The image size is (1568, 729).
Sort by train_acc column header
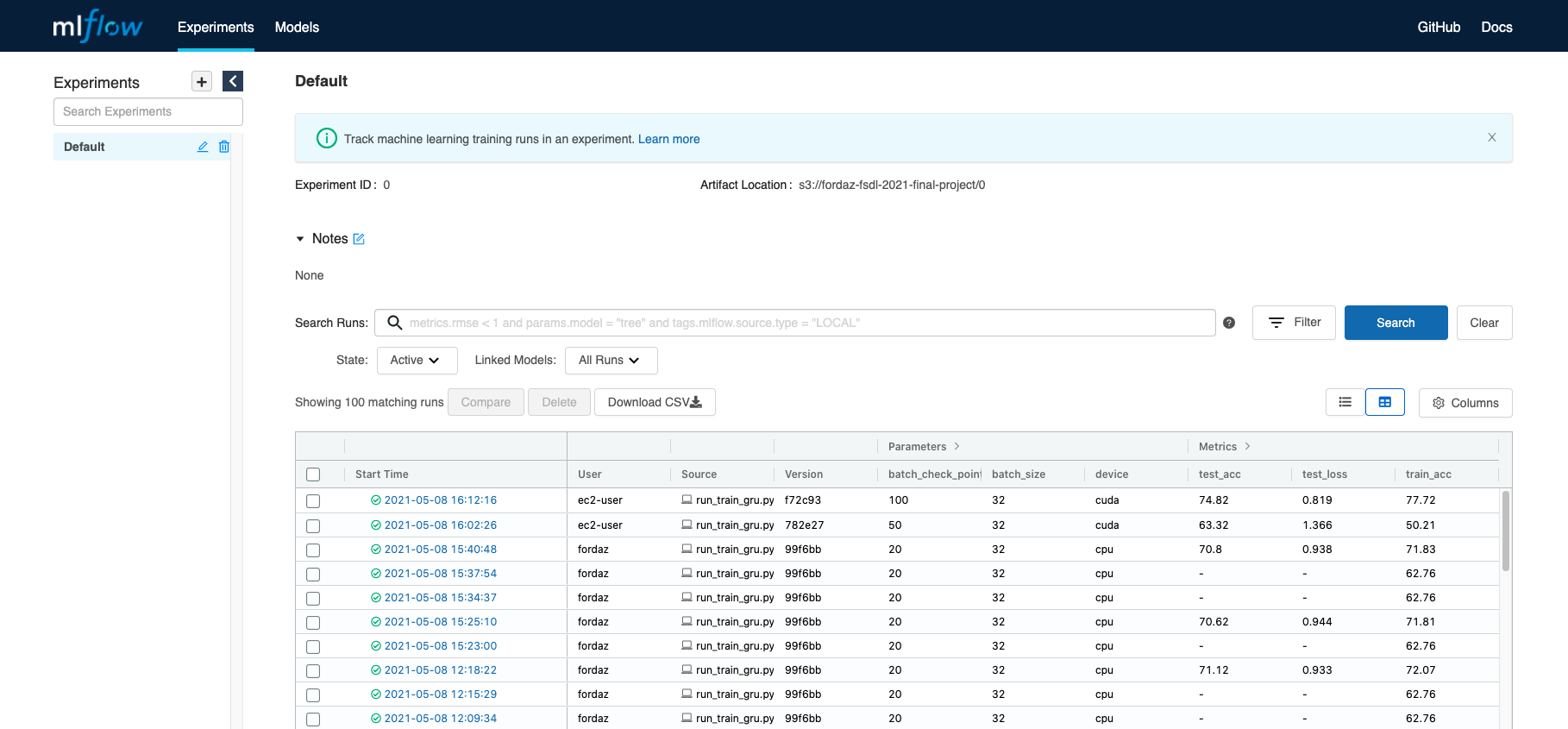1428,474
